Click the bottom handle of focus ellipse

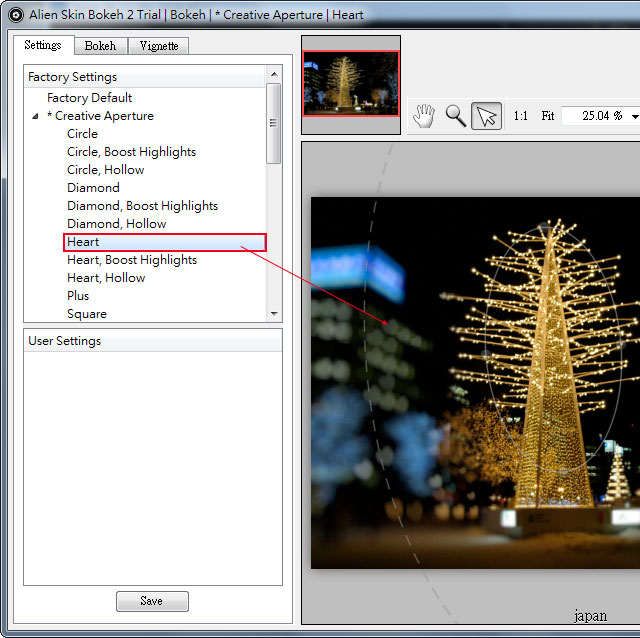(563, 472)
